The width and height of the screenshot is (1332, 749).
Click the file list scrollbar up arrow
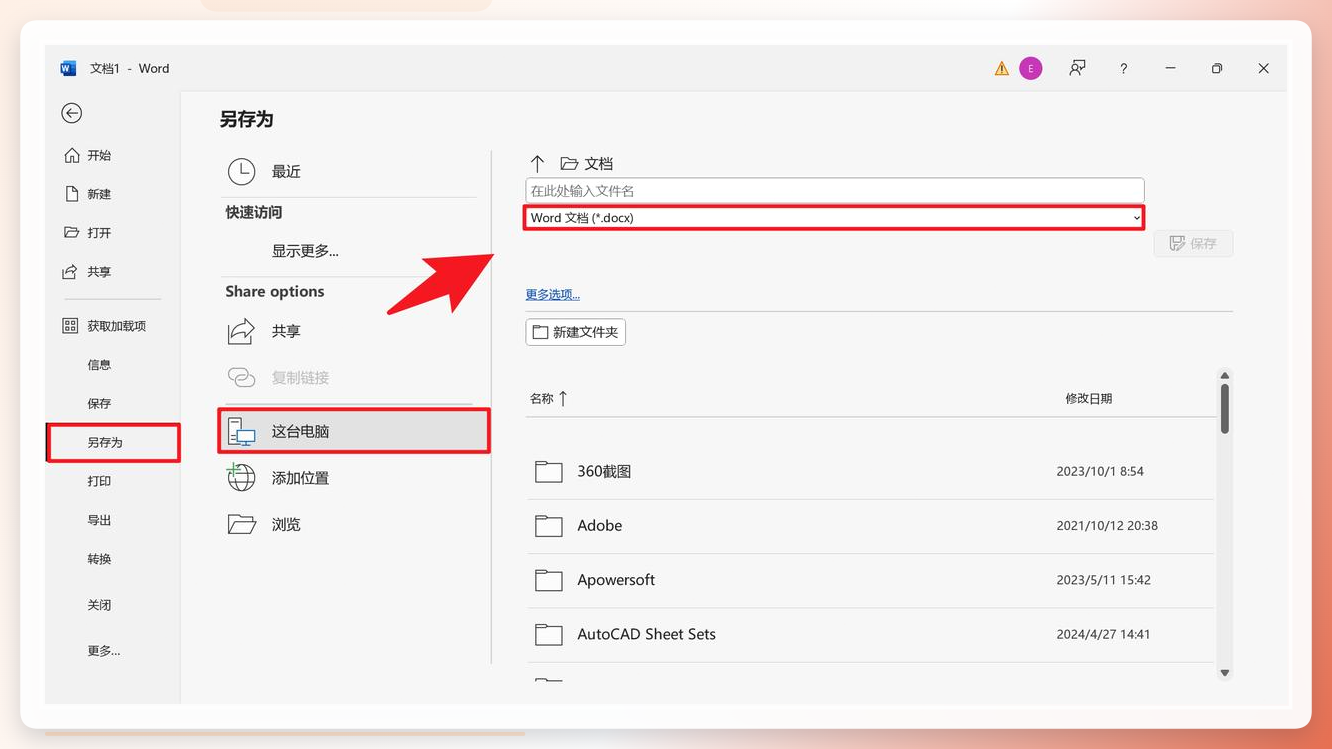click(x=1224, y=376)
